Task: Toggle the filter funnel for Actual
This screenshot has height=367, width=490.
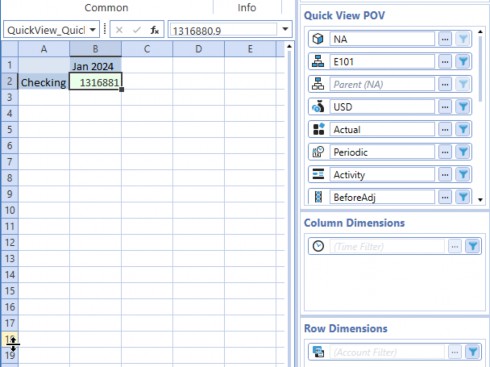Action: pos(463,129)
